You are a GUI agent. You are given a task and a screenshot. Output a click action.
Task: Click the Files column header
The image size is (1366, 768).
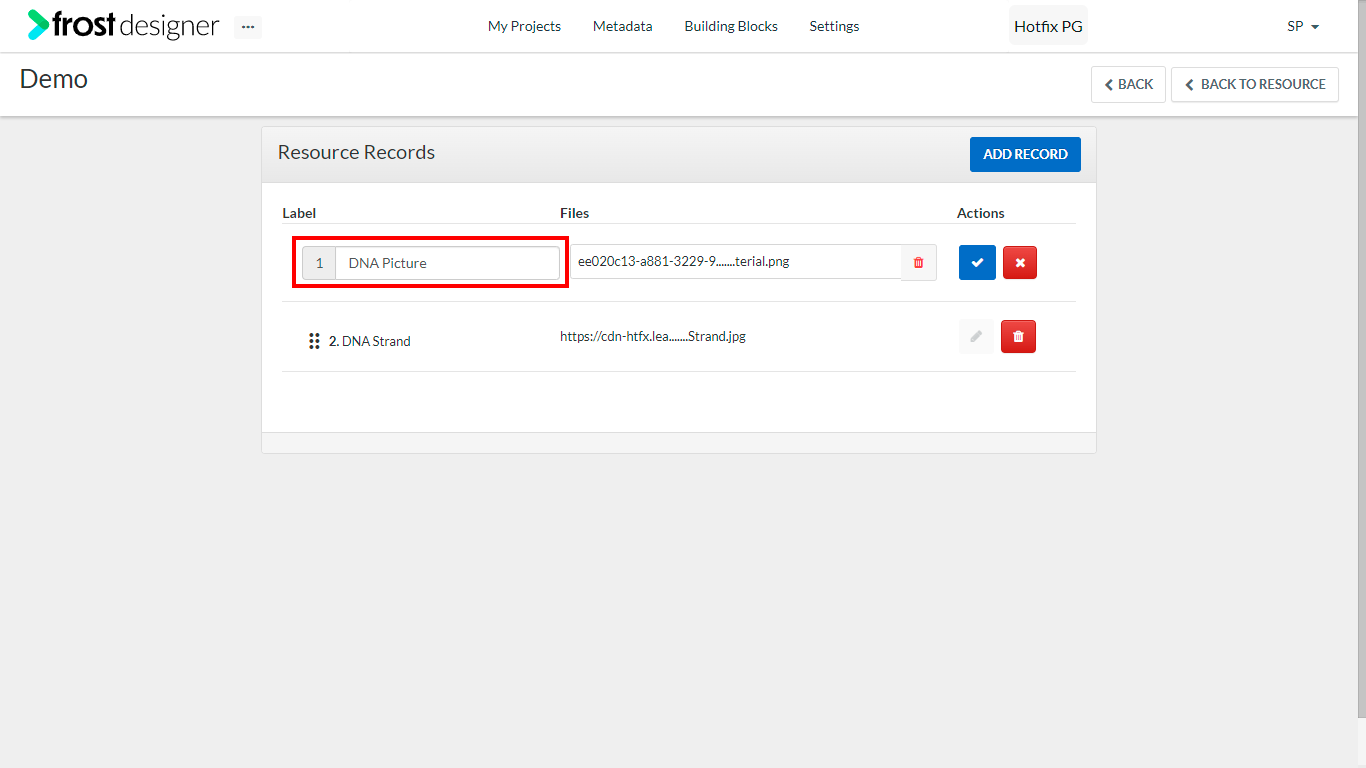[x=574, y=213]
